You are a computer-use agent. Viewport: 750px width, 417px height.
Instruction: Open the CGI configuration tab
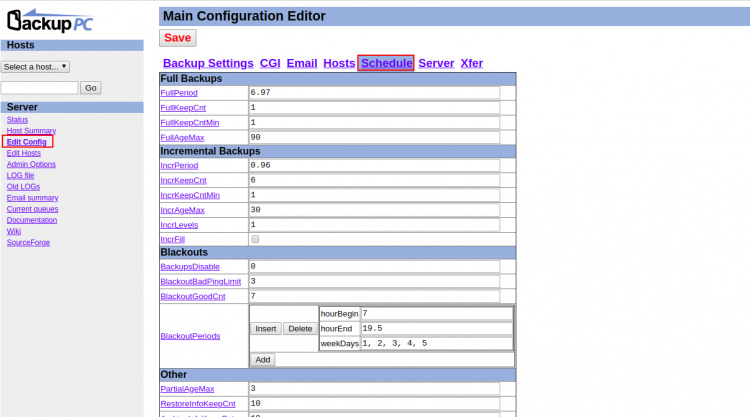click(270, 63)
